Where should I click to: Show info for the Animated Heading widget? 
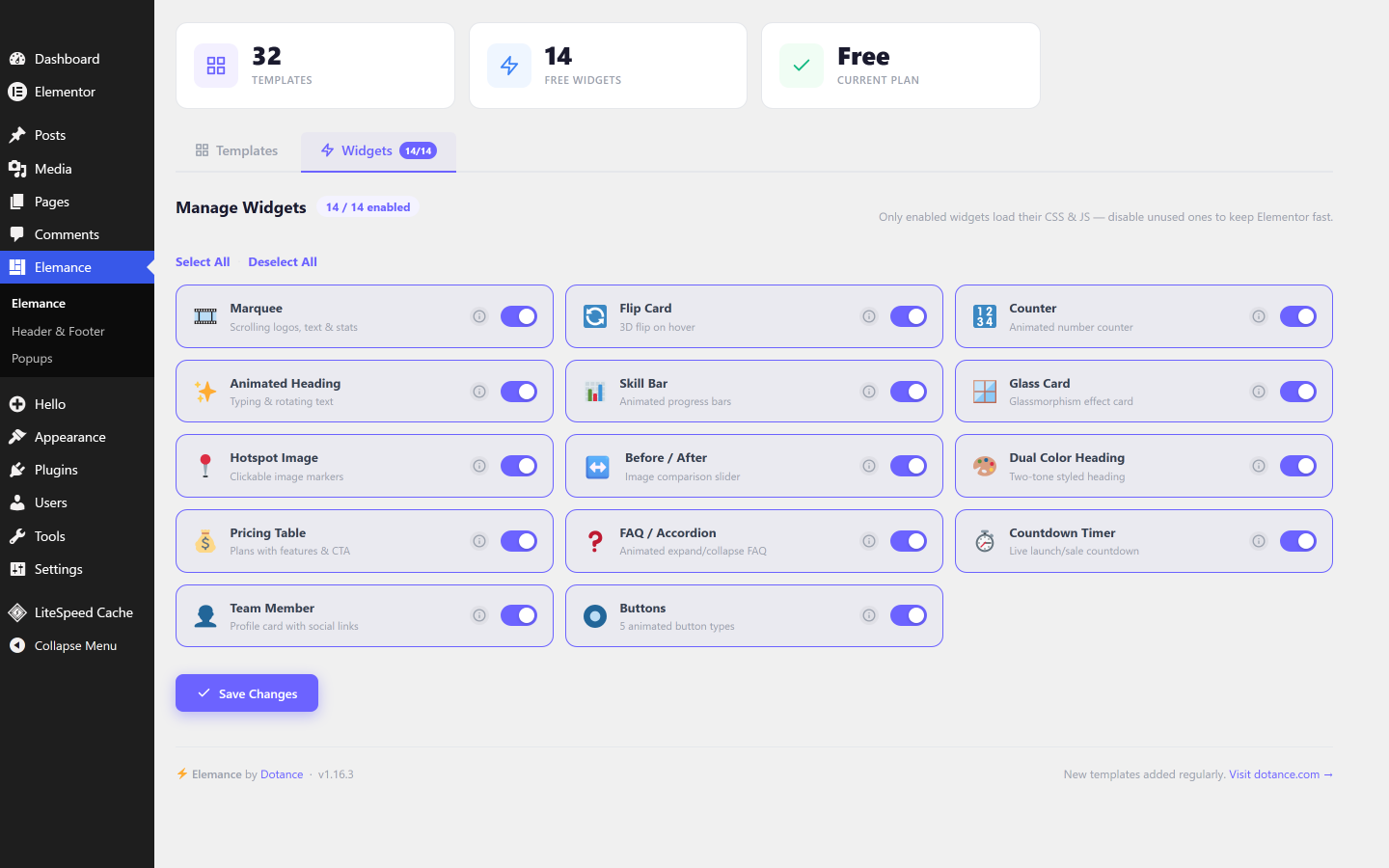(x=479, y=392)
